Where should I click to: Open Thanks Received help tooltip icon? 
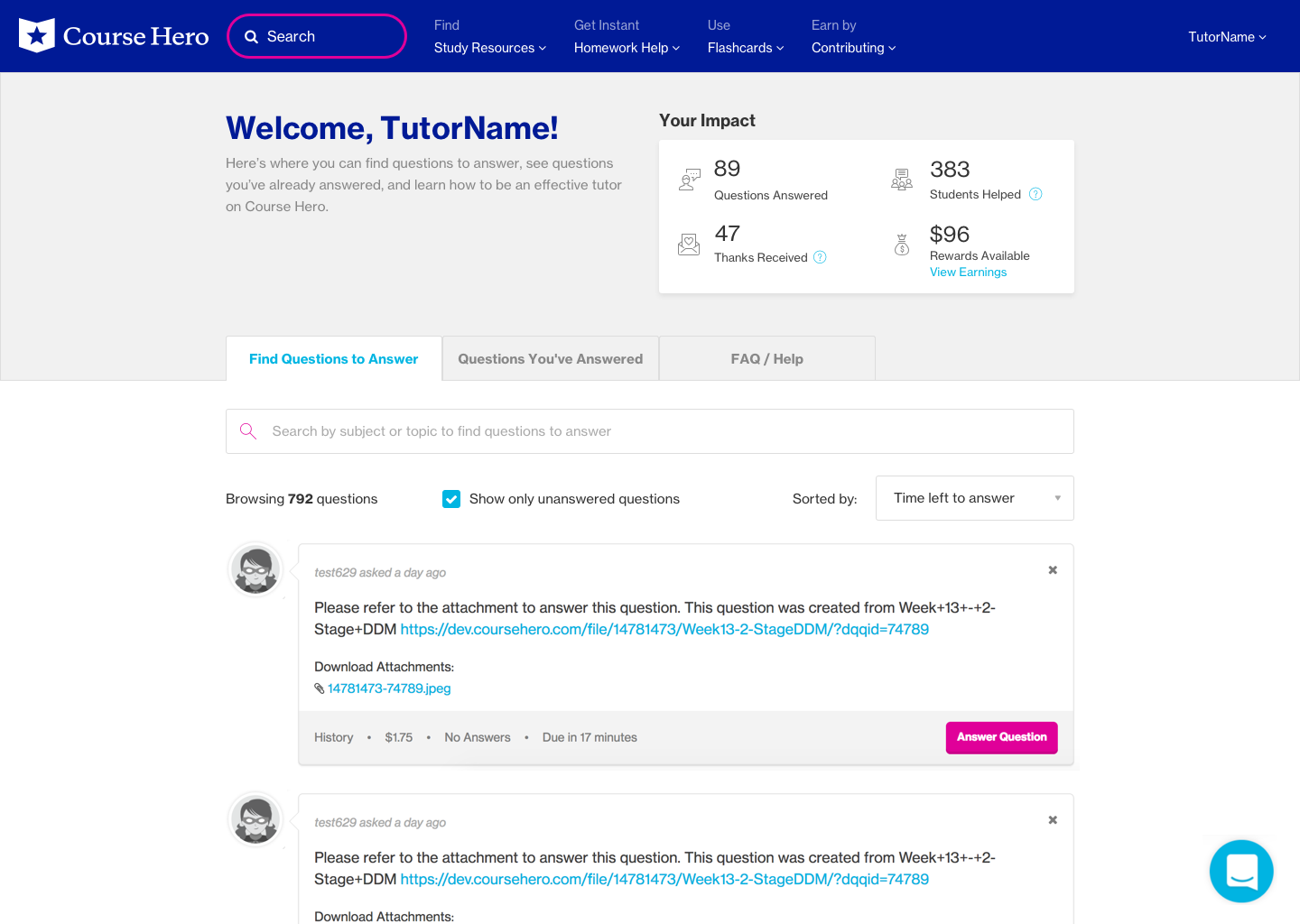[820, 257]
